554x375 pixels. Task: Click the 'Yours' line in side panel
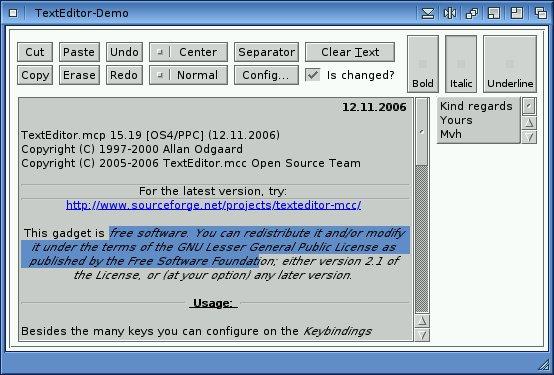pyautogui.click(x=456, y=120)
